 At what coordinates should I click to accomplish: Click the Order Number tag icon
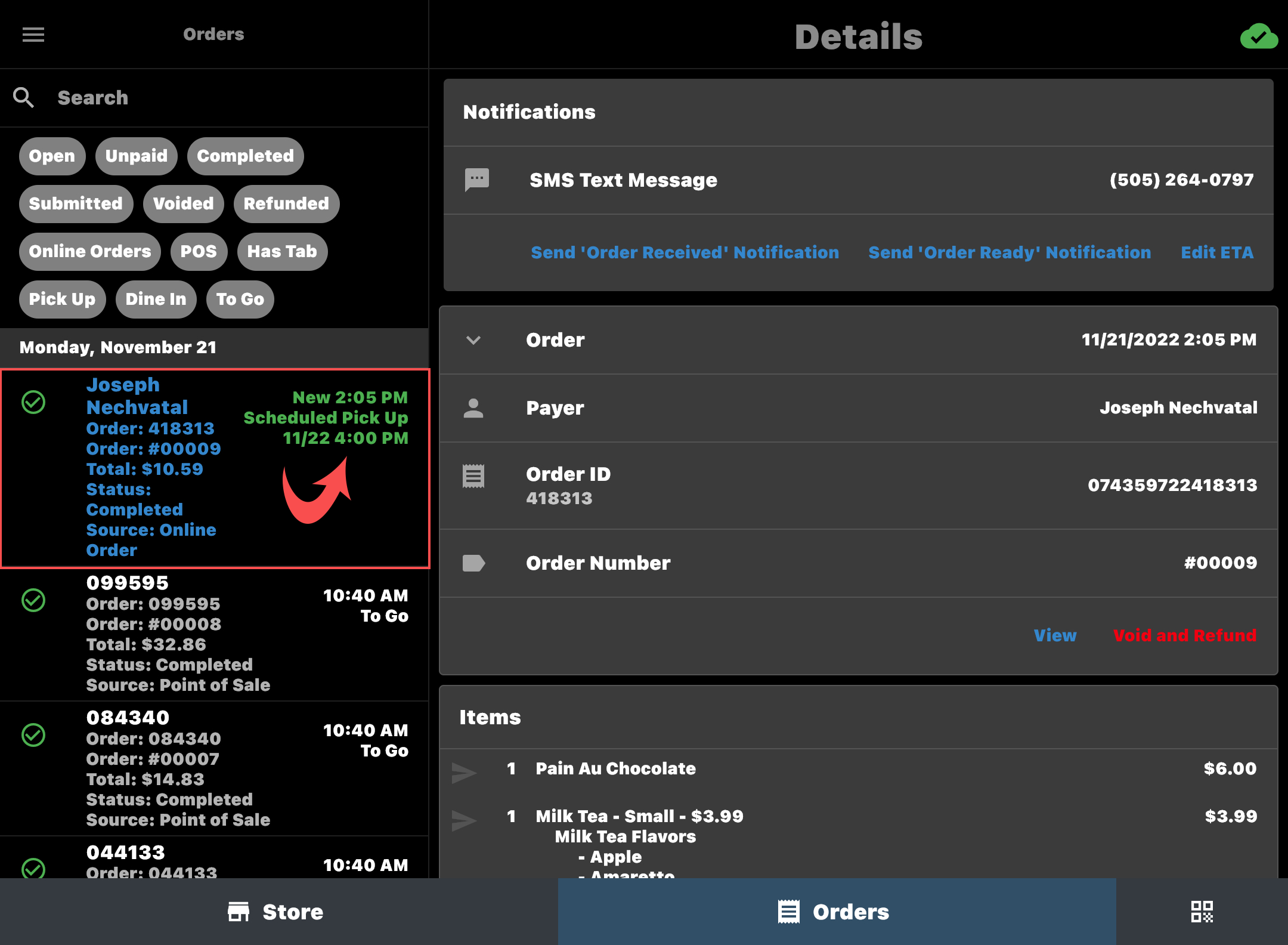pos(473,563)
